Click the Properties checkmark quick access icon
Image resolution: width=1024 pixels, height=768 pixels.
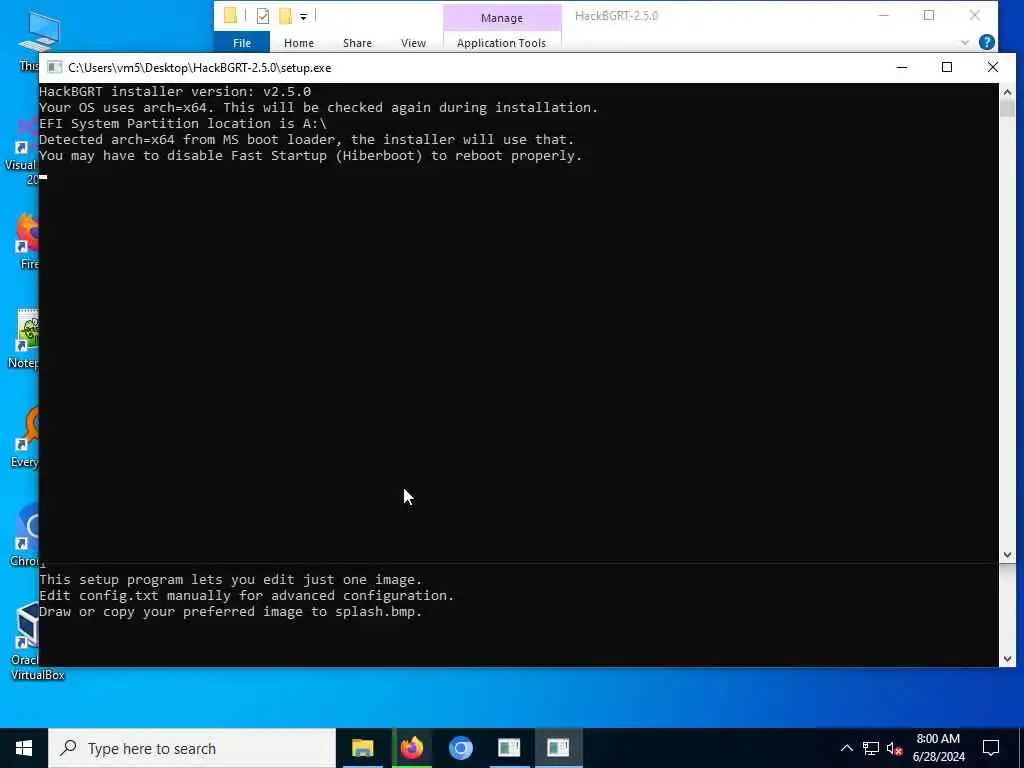263,16
